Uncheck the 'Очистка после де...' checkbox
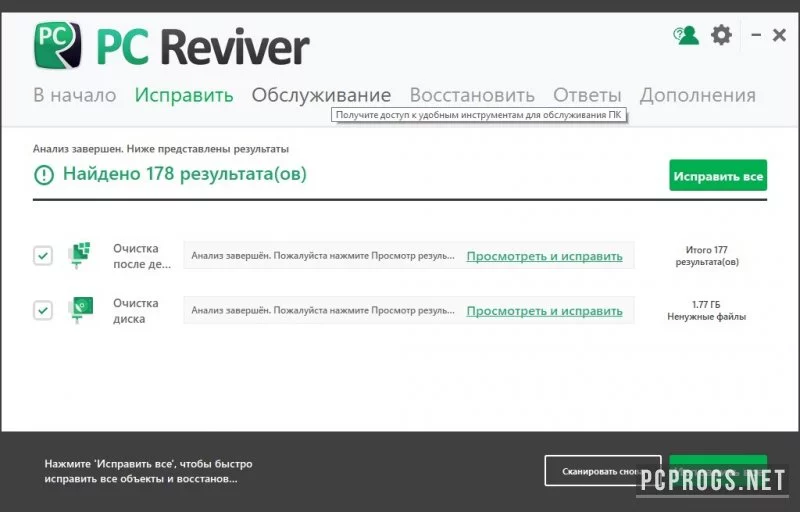The width and height of the screenshot is (800, 512). [x=43, y=255]
